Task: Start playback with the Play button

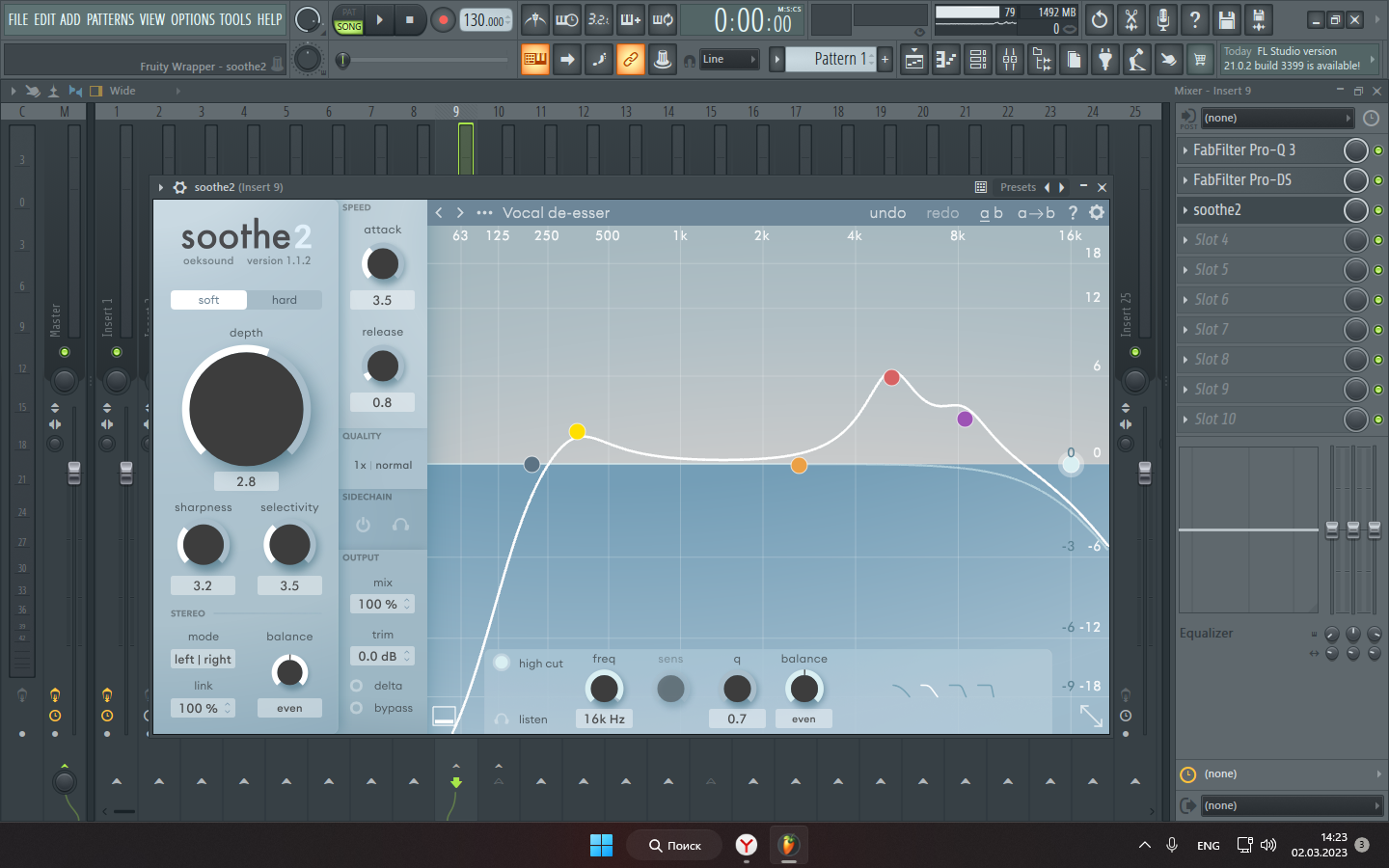Action: click(380, 19)
